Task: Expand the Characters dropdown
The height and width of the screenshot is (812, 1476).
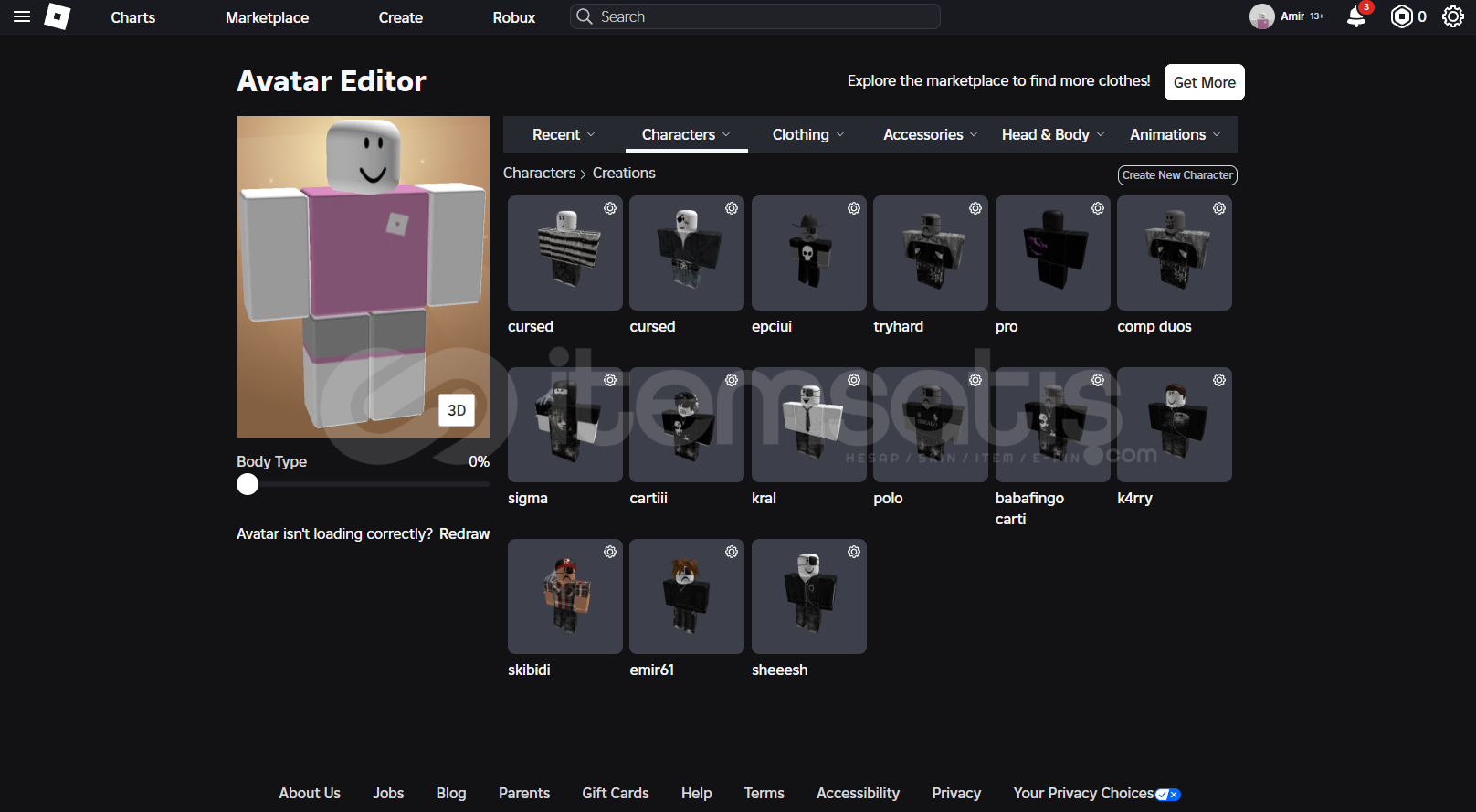Action: click(686, 134)
